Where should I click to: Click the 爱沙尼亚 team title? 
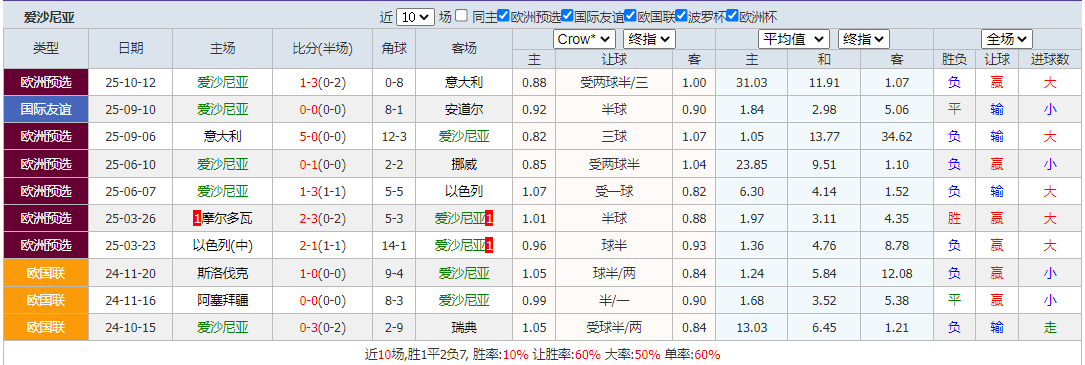coord(48,18)
